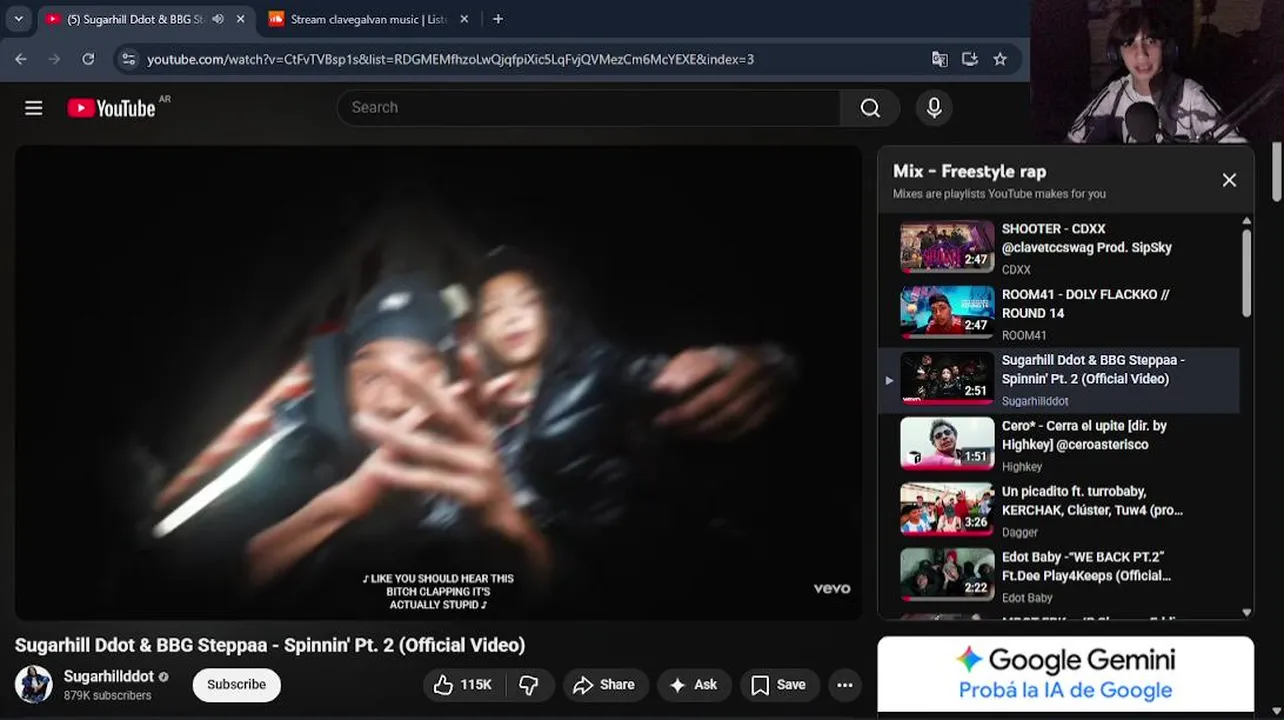
Task: Click the page vertical scrollbar
Action: pos(1277,171)
